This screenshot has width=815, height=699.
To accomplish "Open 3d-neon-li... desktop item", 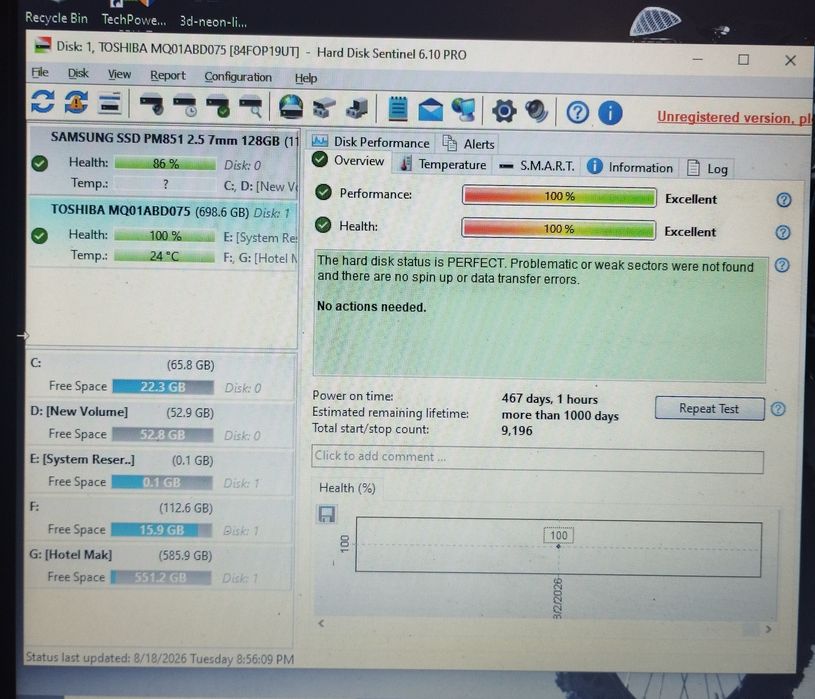I will (x=213, y=21).
